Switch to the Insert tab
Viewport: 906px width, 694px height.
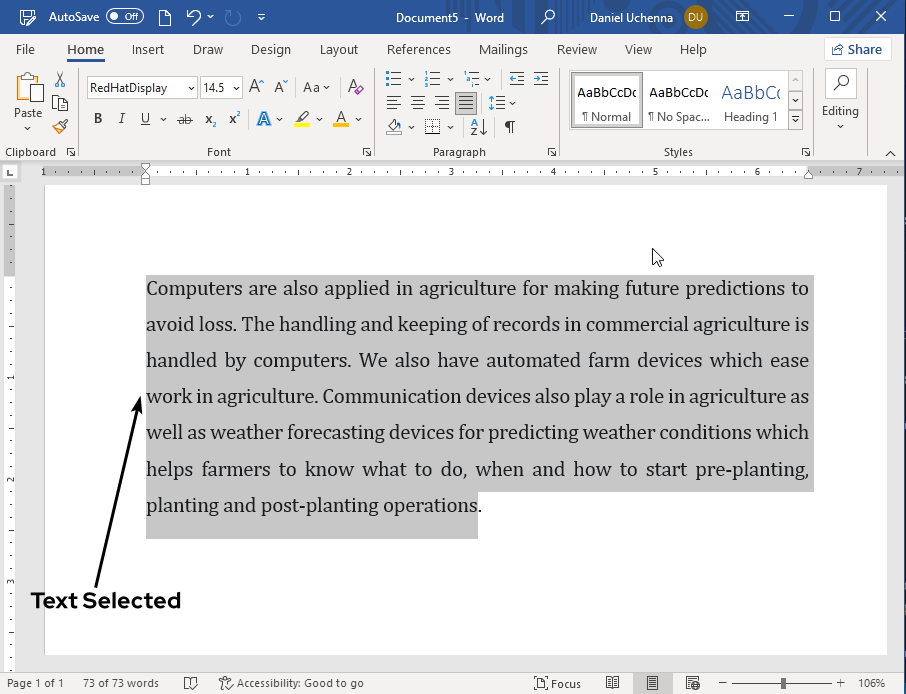click(x=148, y=49)
